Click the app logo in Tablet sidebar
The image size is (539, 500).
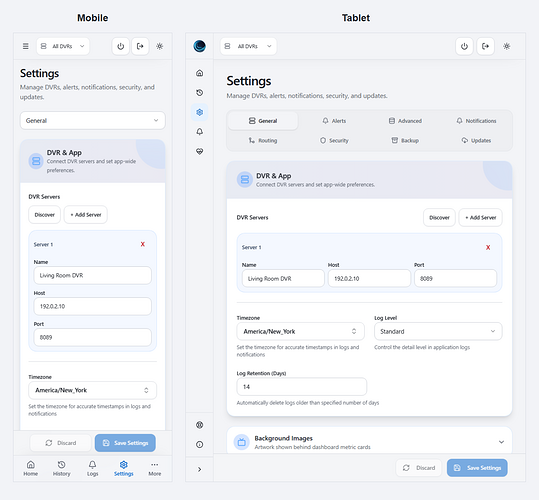coord(199,46)
